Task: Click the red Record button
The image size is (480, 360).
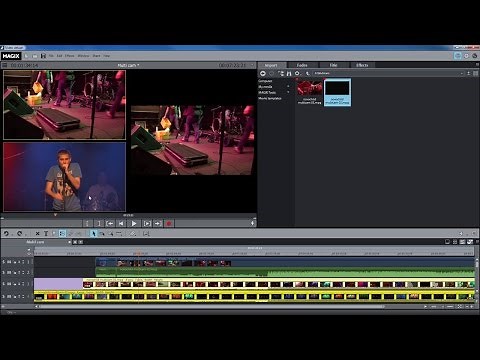Action: [169, 224]
